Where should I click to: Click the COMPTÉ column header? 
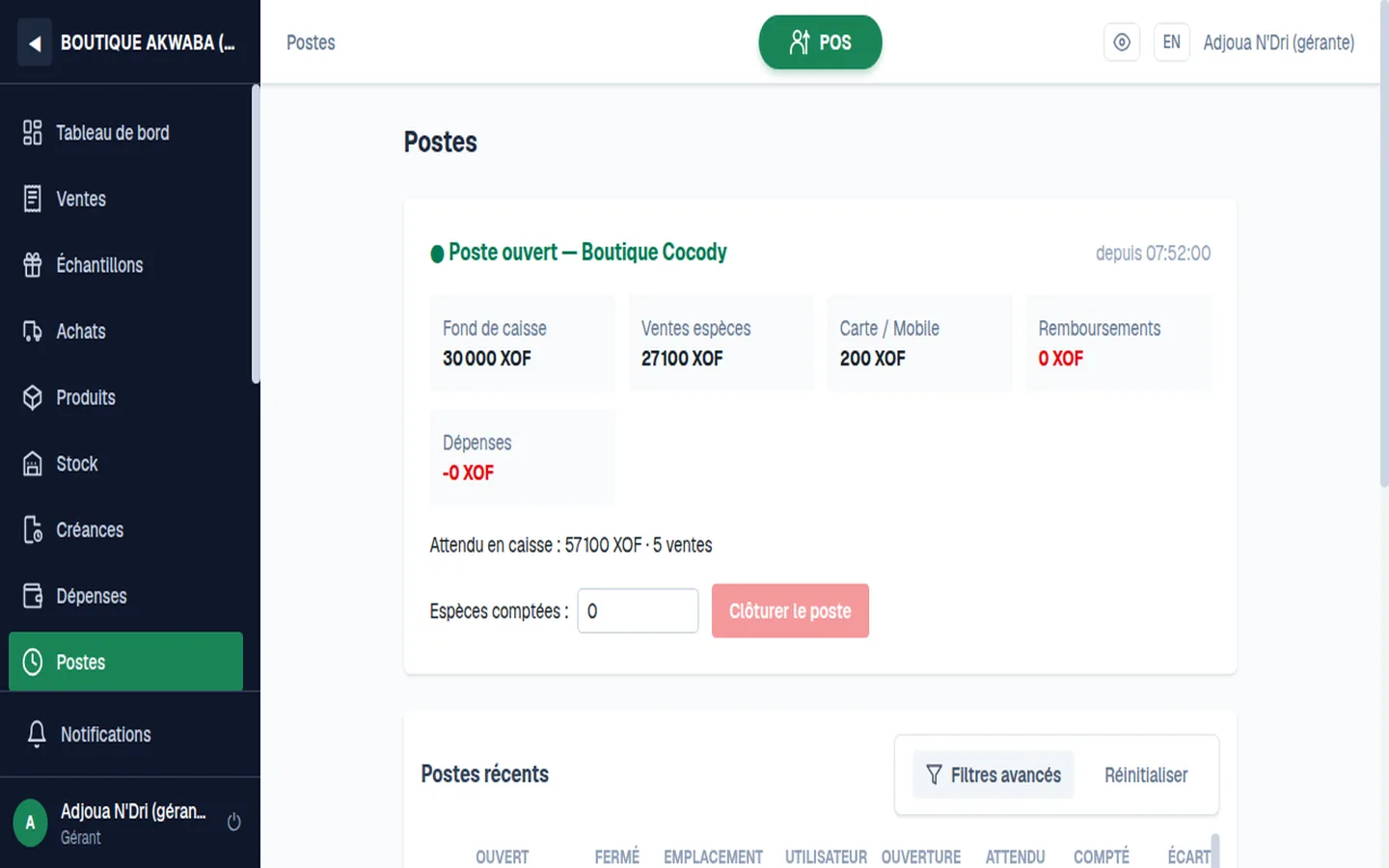(1102, 857)
